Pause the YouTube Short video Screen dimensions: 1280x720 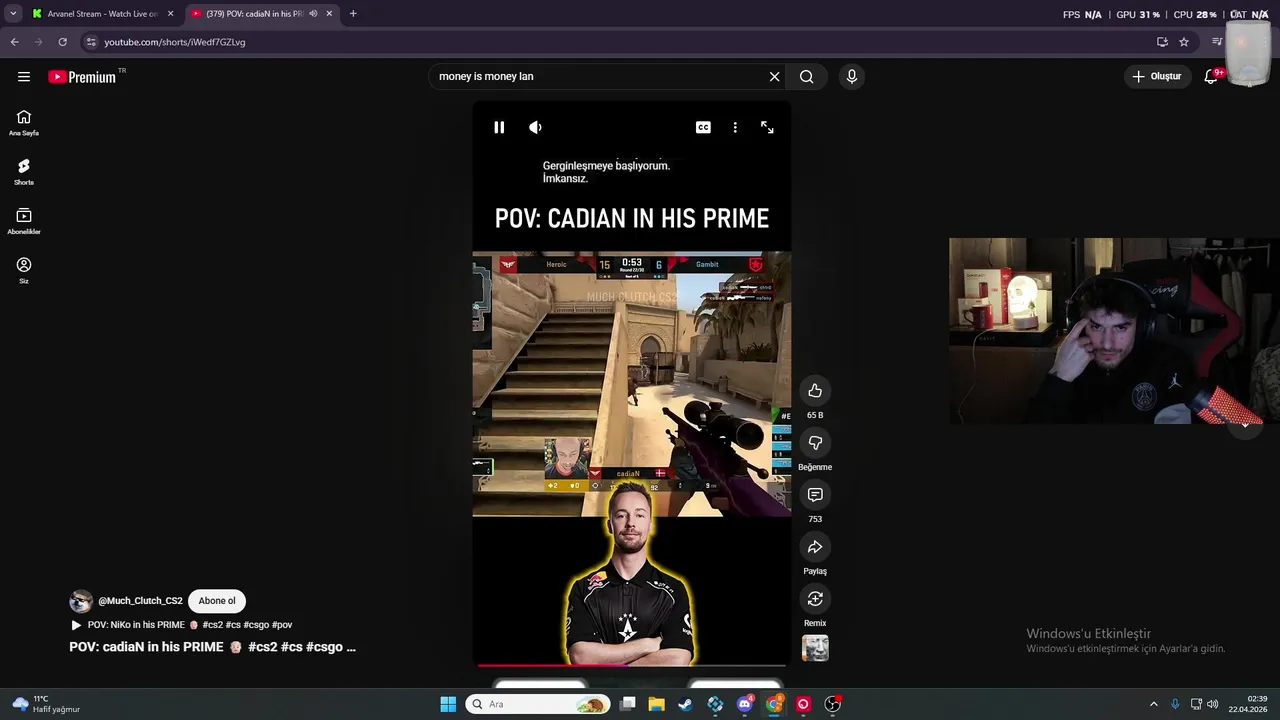tap(499, 127)
